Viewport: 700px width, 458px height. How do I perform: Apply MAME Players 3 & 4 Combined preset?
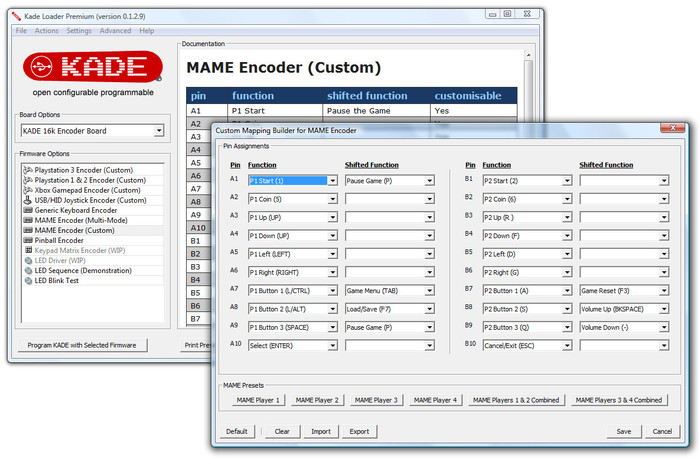coord(619,400)
